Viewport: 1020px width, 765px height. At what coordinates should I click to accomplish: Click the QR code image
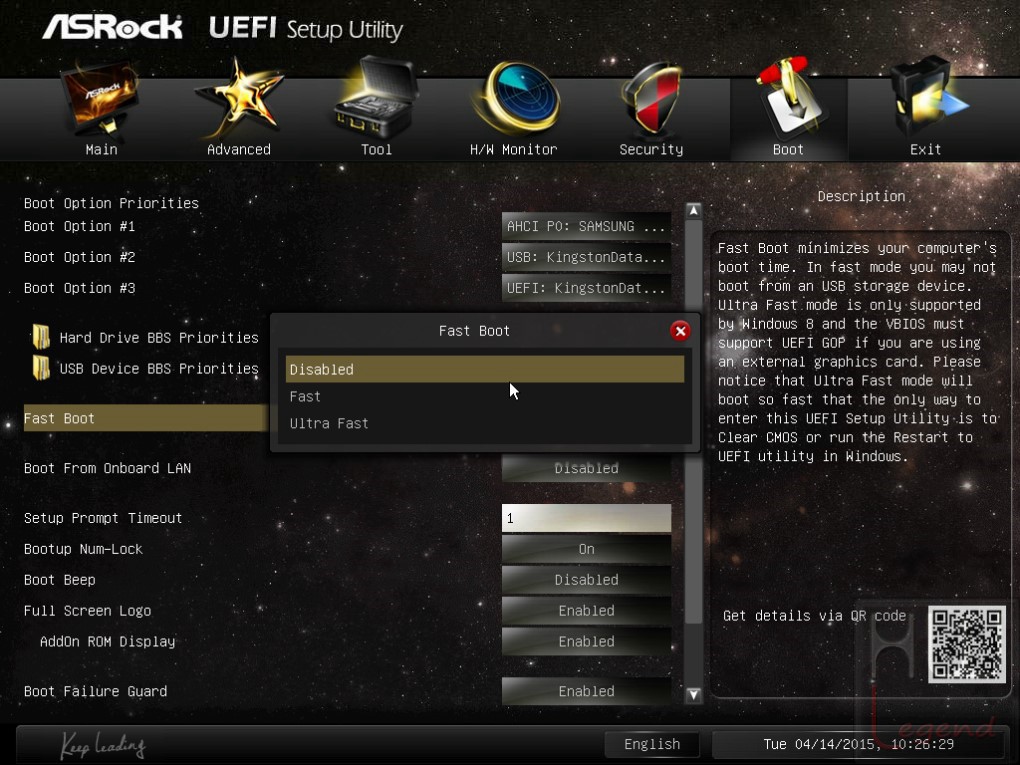click(967, 644)
